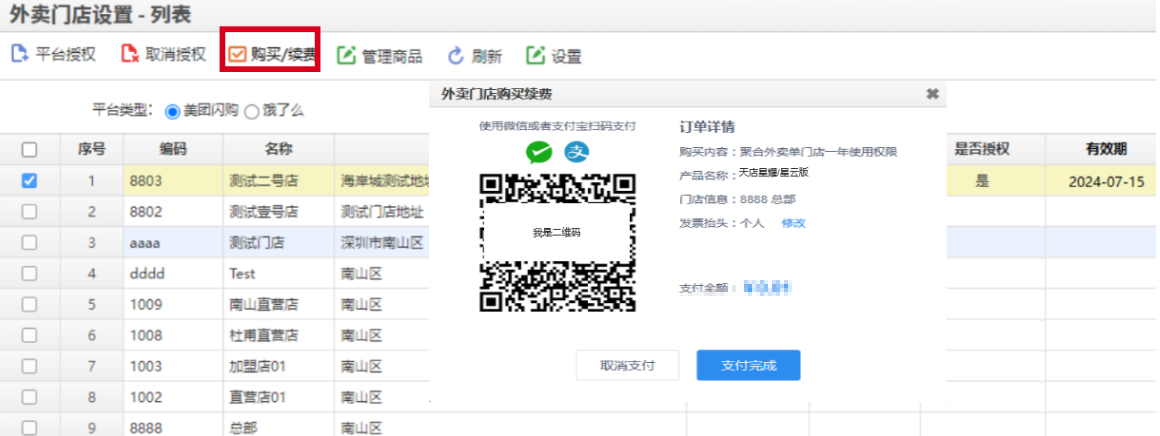The height and width of the screenshot is (436, 1160).
Task: Click the 修改 invoice title link
Action: (x=794, y=223)
